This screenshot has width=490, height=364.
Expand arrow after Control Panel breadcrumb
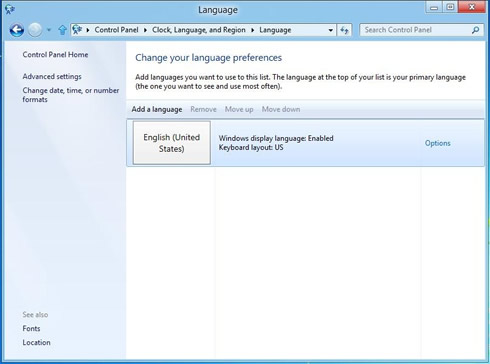point(145,30)
